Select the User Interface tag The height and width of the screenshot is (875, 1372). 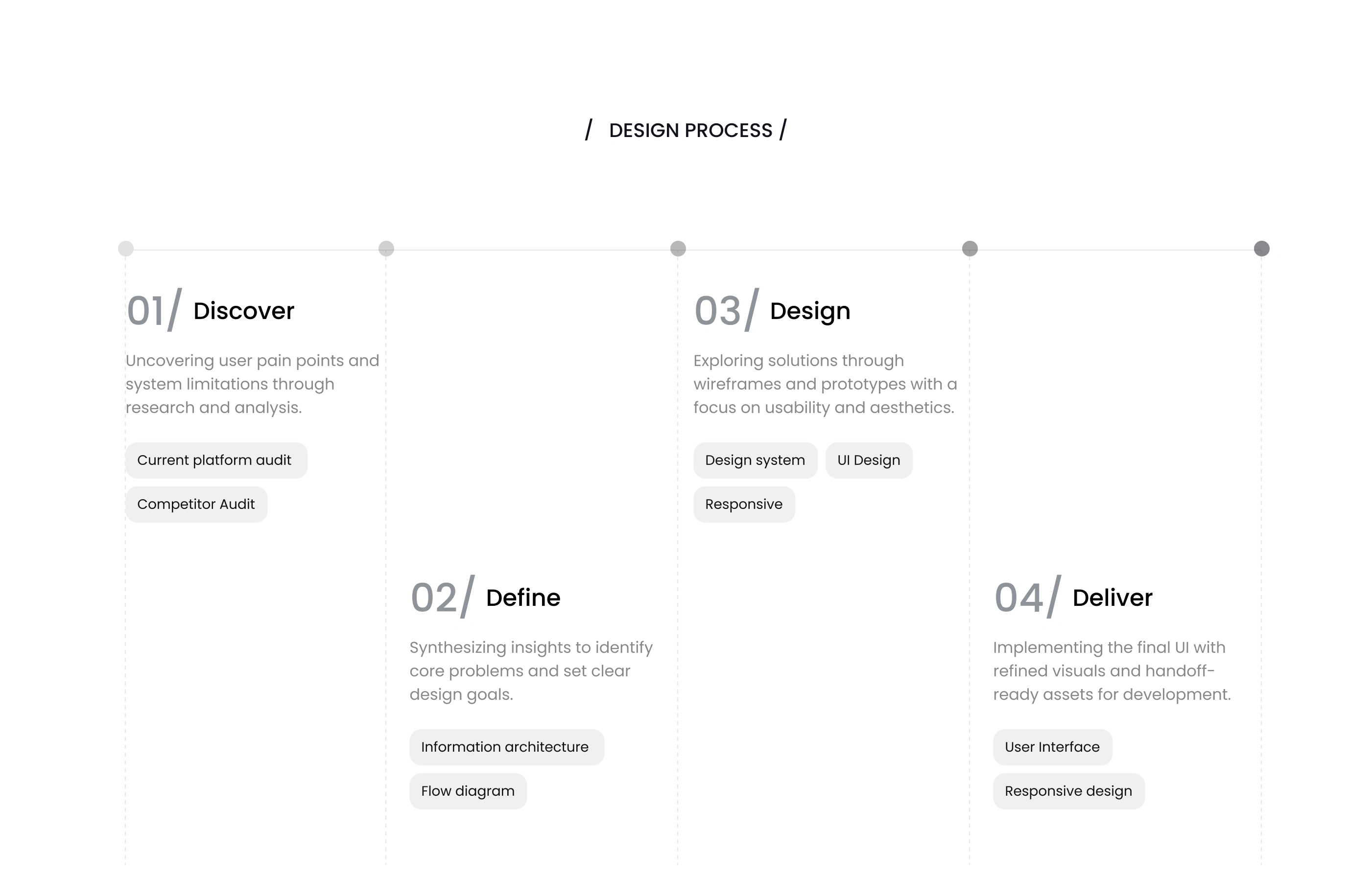(1052, 747)
